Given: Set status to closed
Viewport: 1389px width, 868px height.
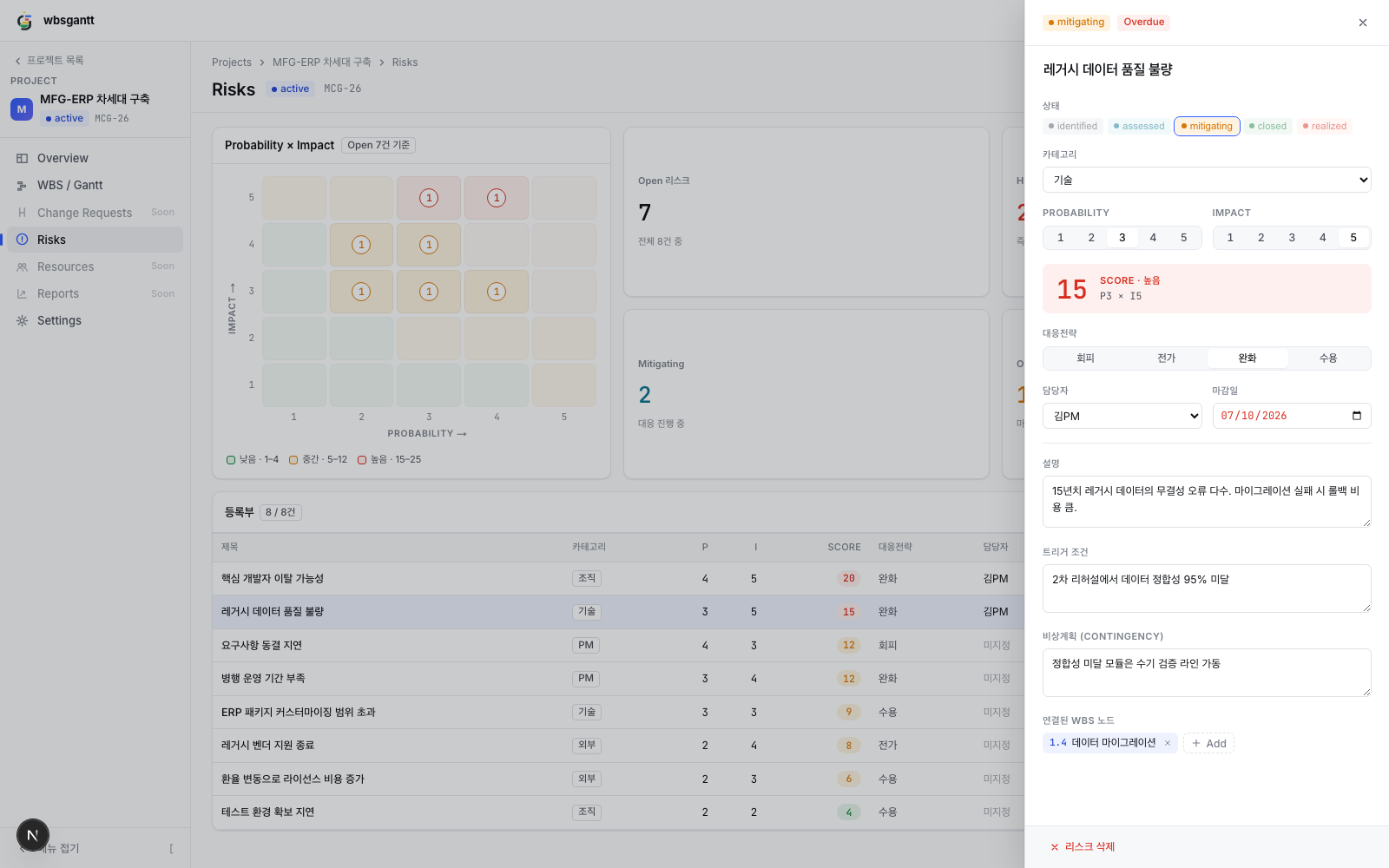Looking at the screenshot, I should 1268,126.
